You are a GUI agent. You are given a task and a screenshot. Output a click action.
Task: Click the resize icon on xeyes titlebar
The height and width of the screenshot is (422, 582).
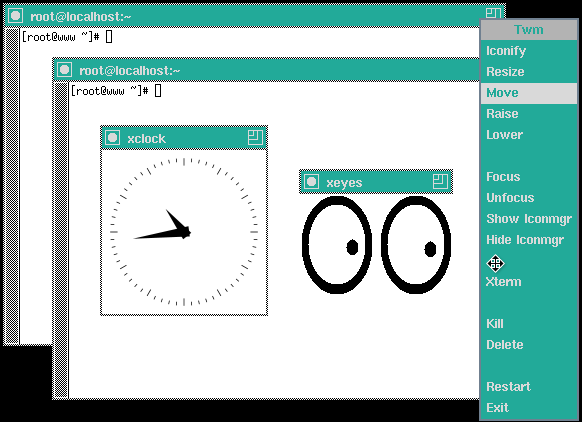[x=440, y=181]
